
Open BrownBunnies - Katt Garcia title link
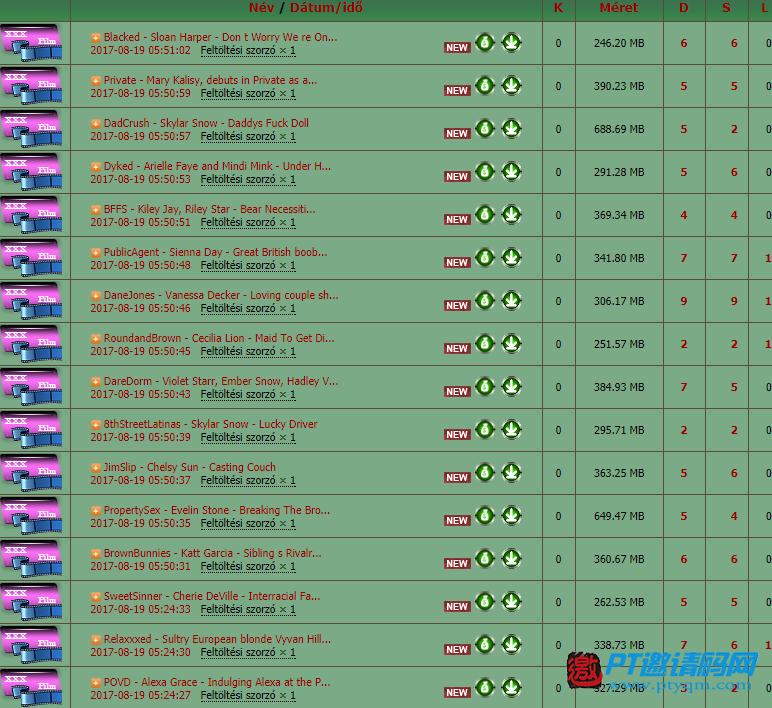click(x=213, y=553)
